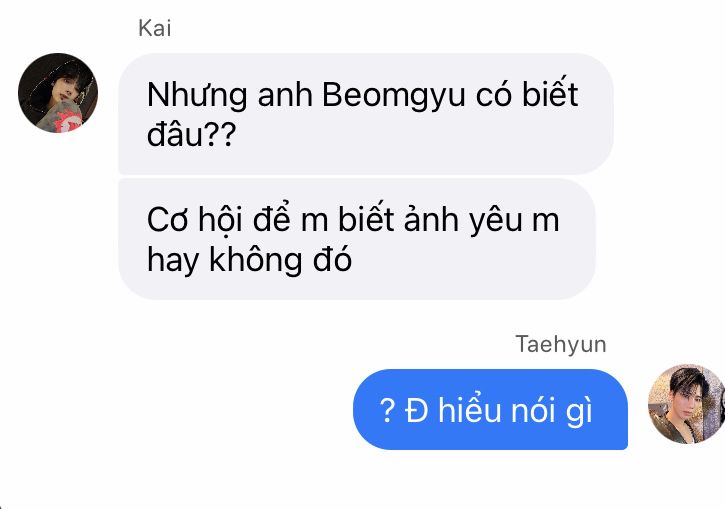Click the word 'Nhưng' in the first bubble
725x509 pixels.
point(197,95)
